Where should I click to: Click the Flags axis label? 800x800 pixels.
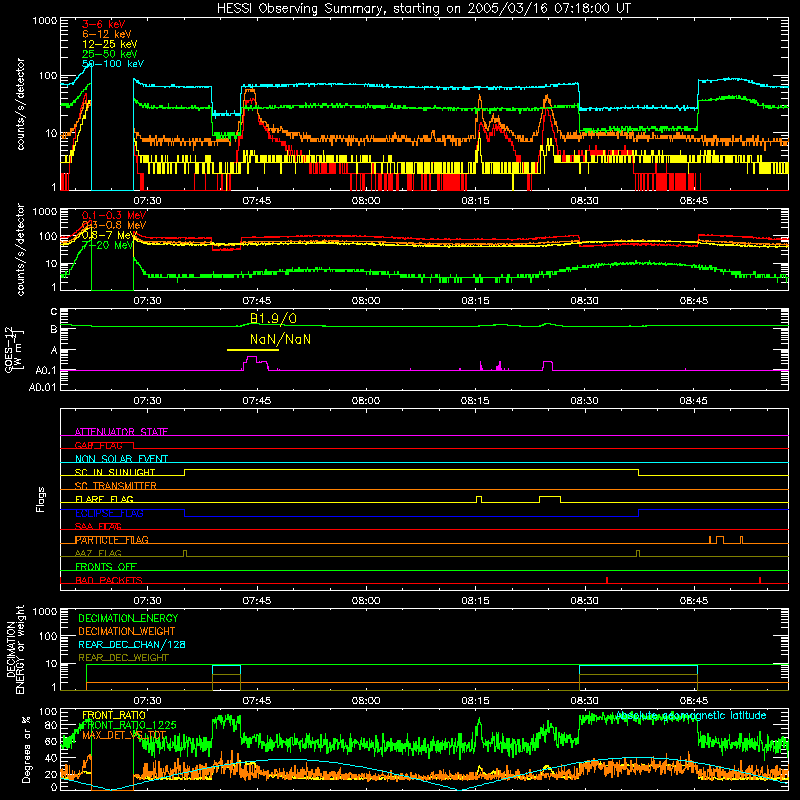click(40, 499)
